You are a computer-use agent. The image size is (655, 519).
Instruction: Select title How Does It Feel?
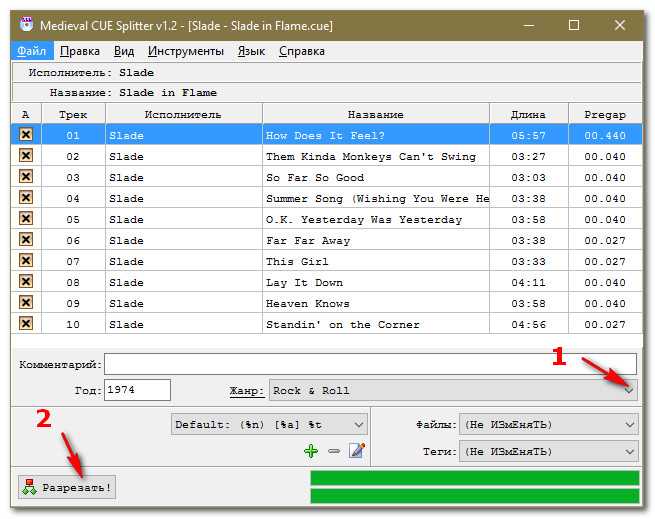[x=325, y=135]
